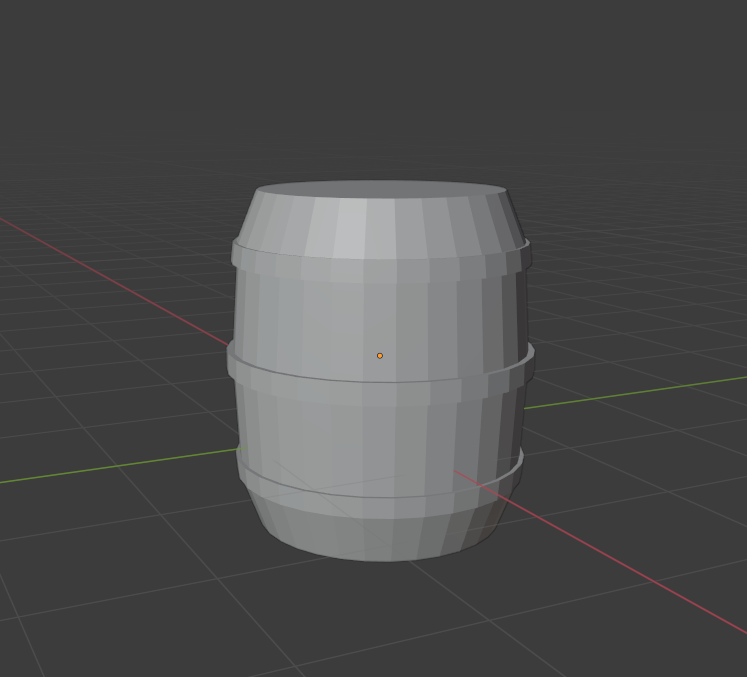This screenshot has width=747, height=677.
Task: Click the upper hoop ring of the barrel
Action: (380, 270)
